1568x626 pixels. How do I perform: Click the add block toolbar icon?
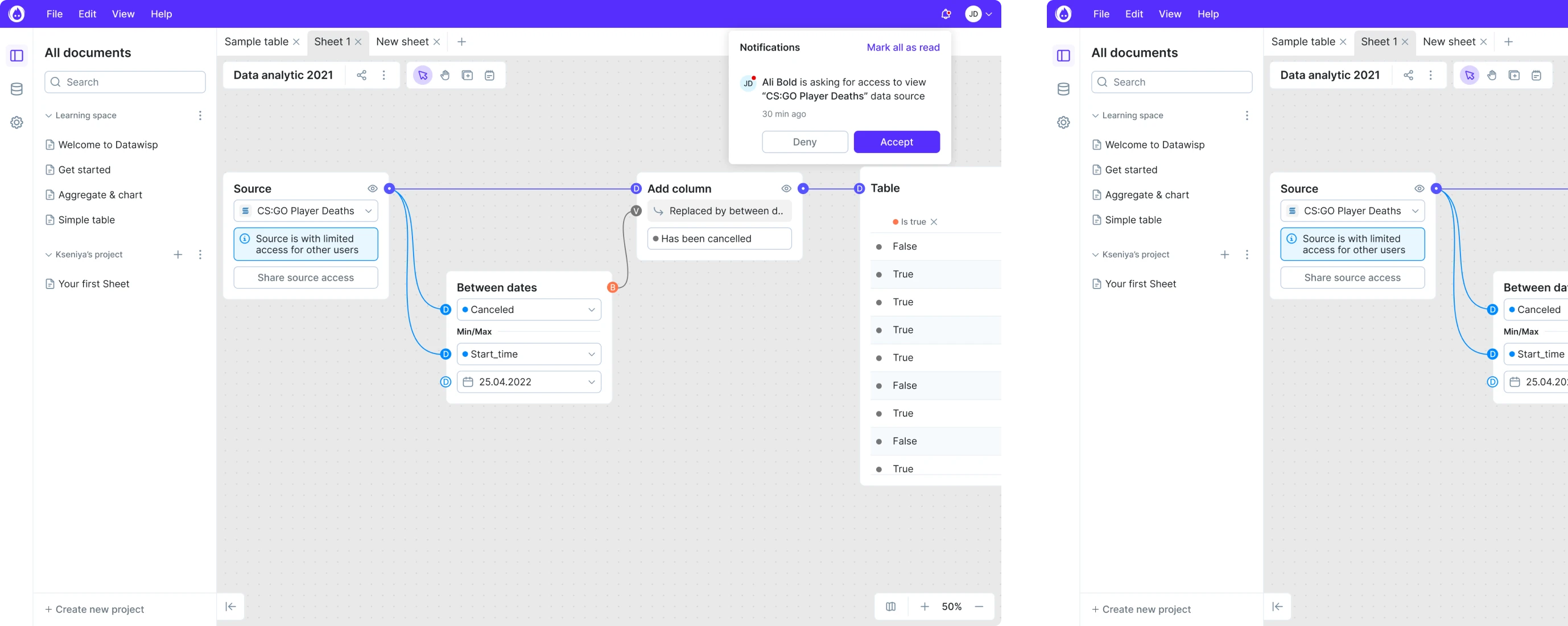click(467, 76)
